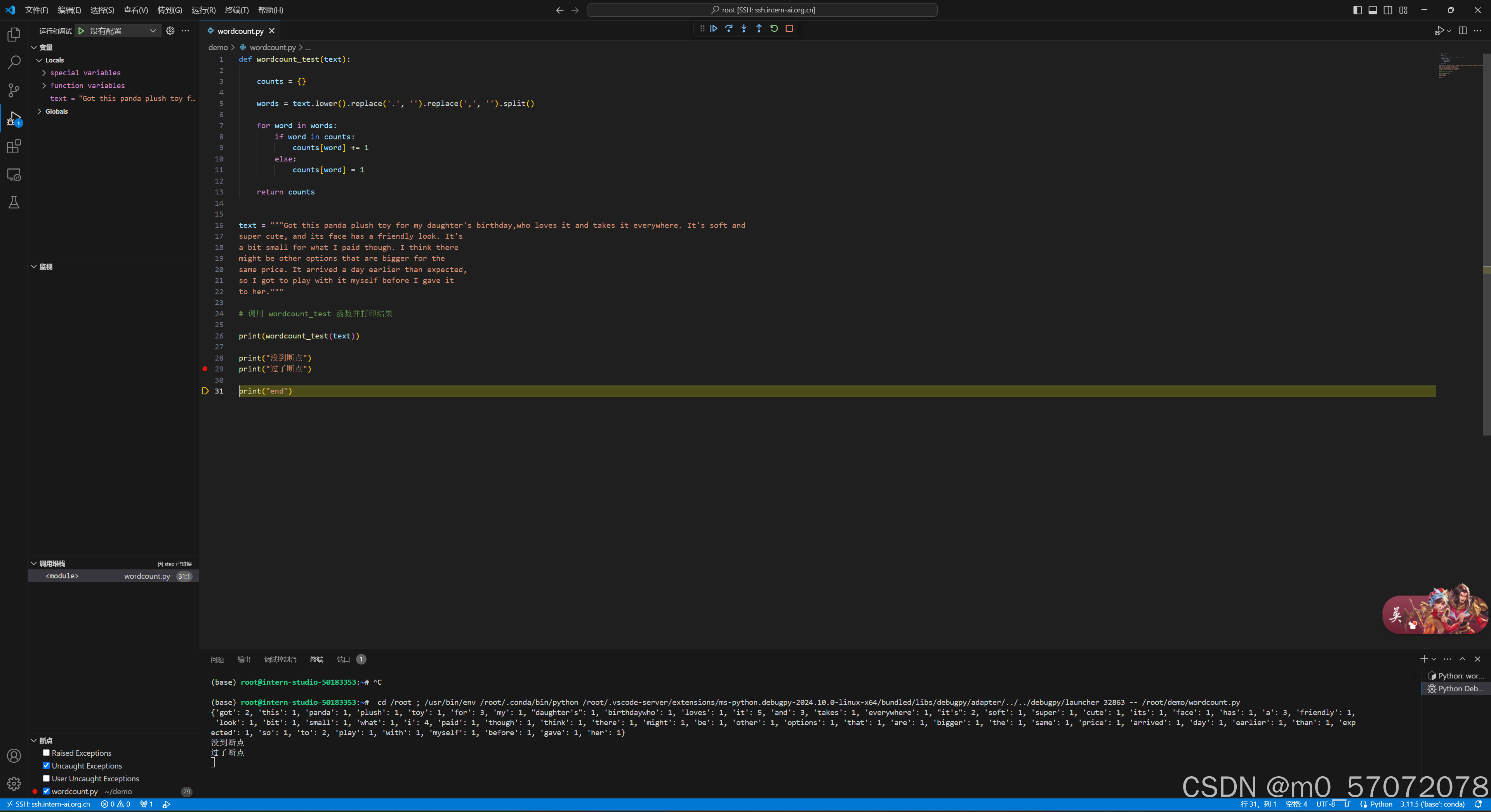Click Step Over in the debug toolbar
1491x812 pixels.
click(729, 28)
